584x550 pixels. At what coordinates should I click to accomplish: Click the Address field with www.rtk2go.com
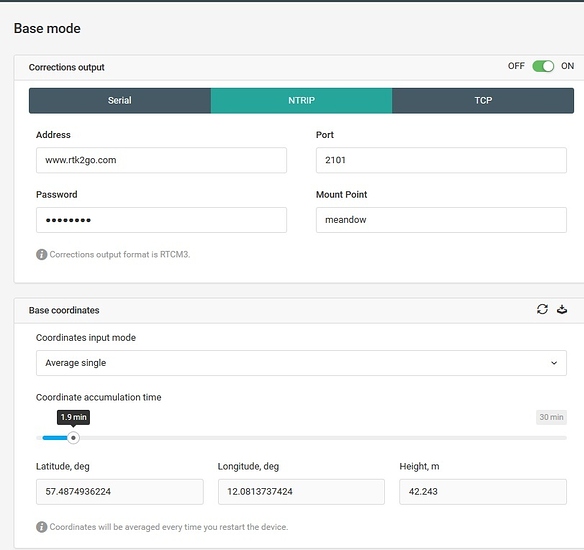tap(161, 160)
